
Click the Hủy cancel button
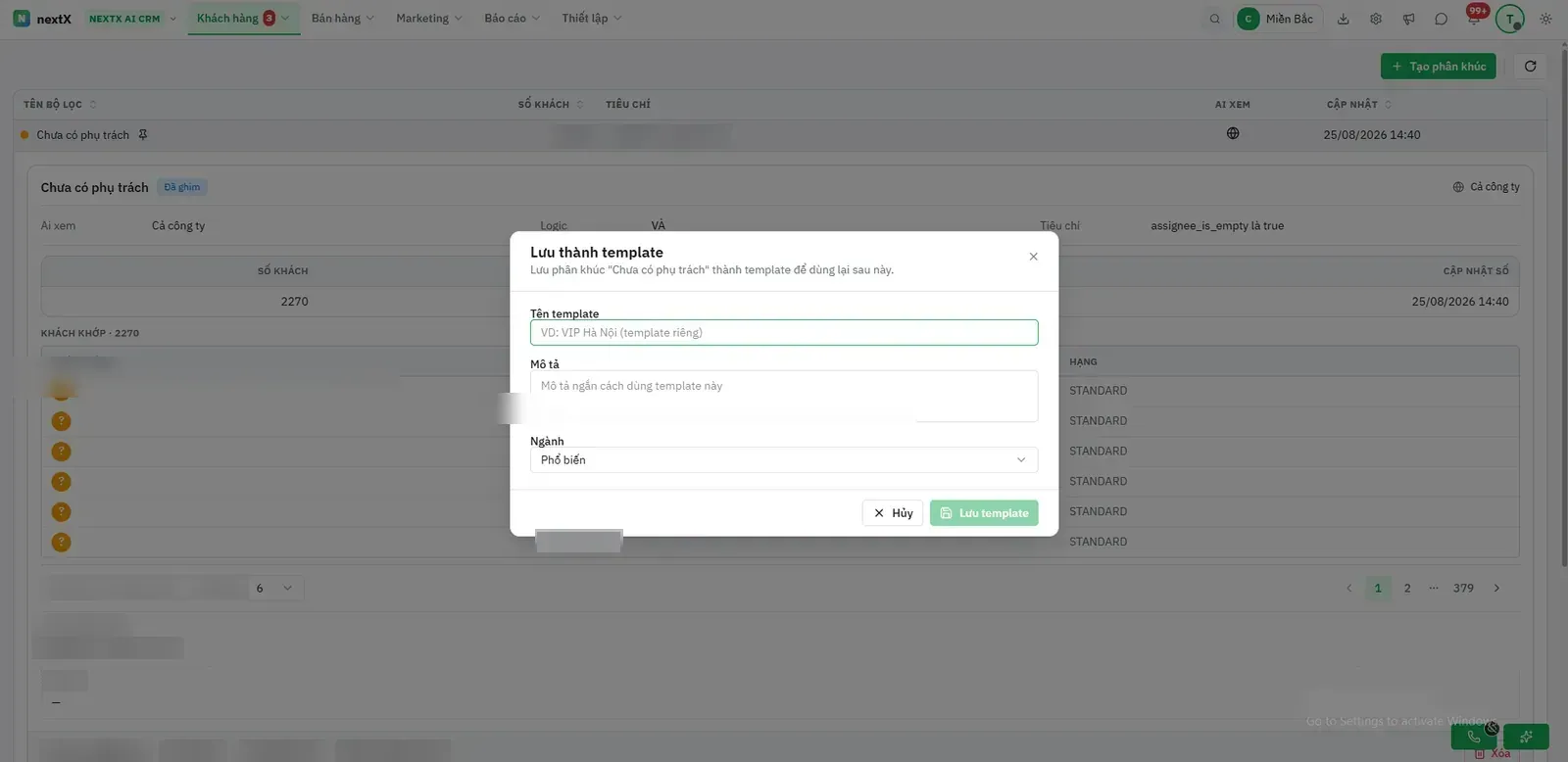(893, 513)
